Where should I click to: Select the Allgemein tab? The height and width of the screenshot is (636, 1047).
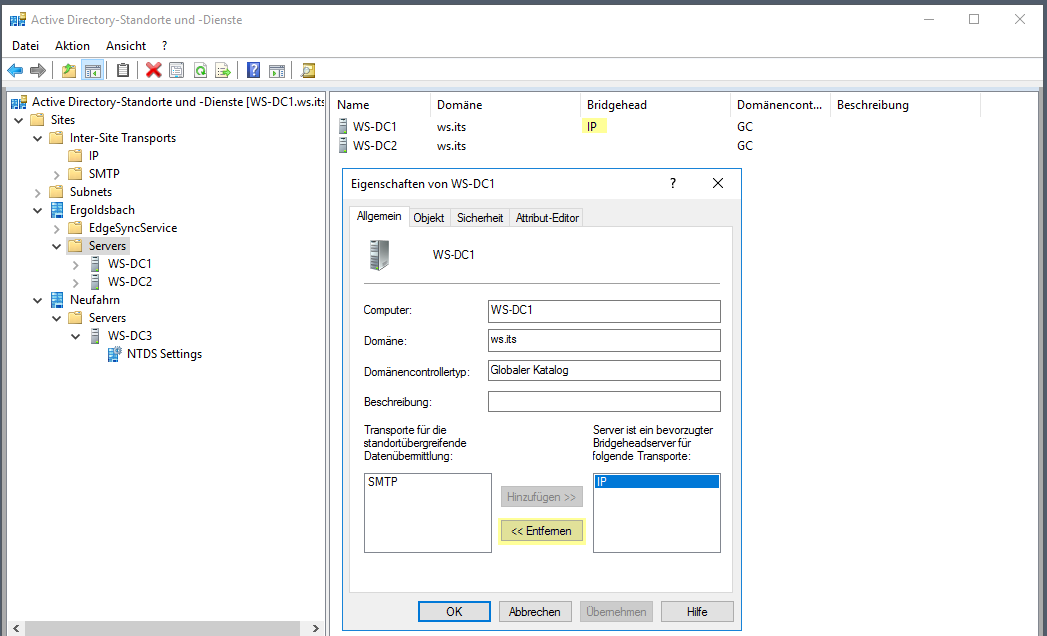[379, 216]
